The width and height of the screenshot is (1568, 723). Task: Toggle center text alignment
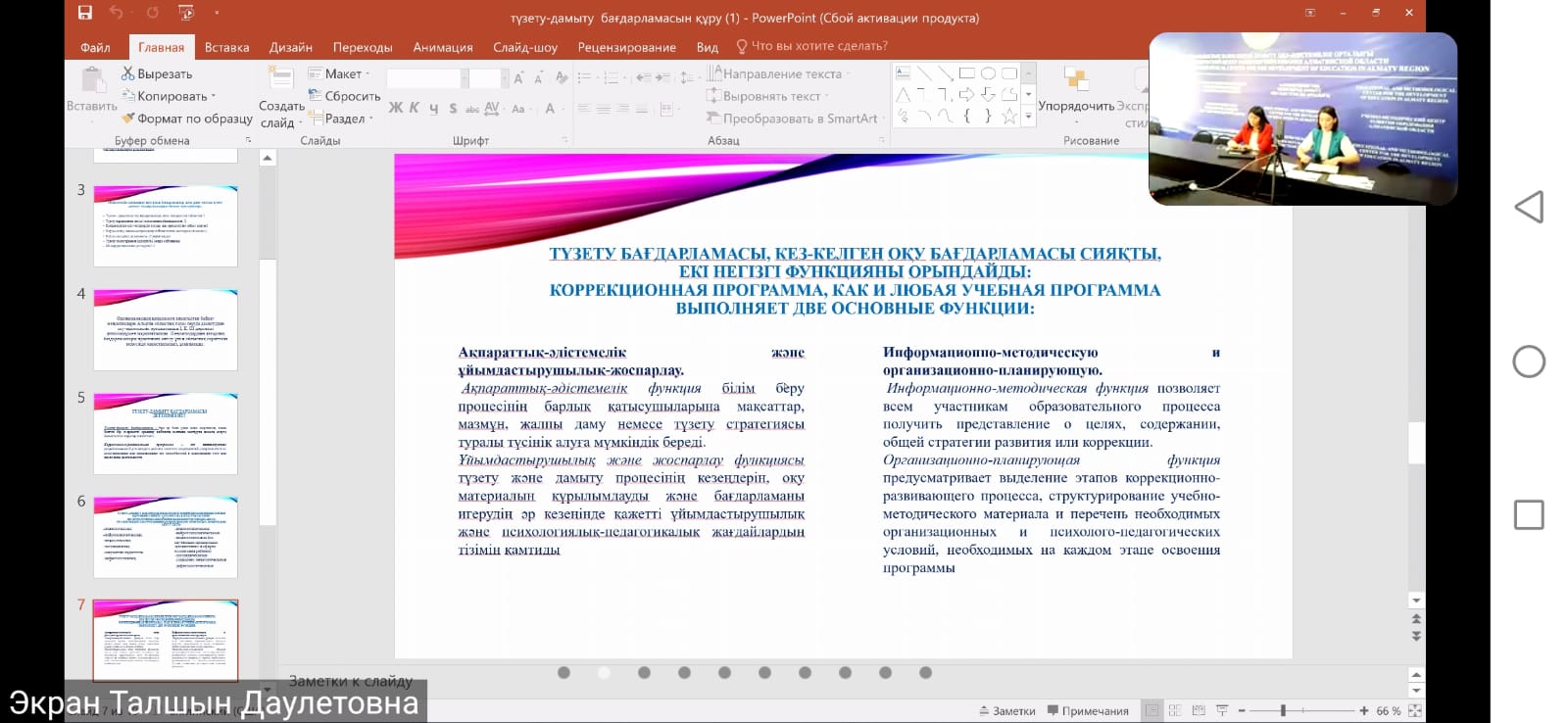coord(604,109)
